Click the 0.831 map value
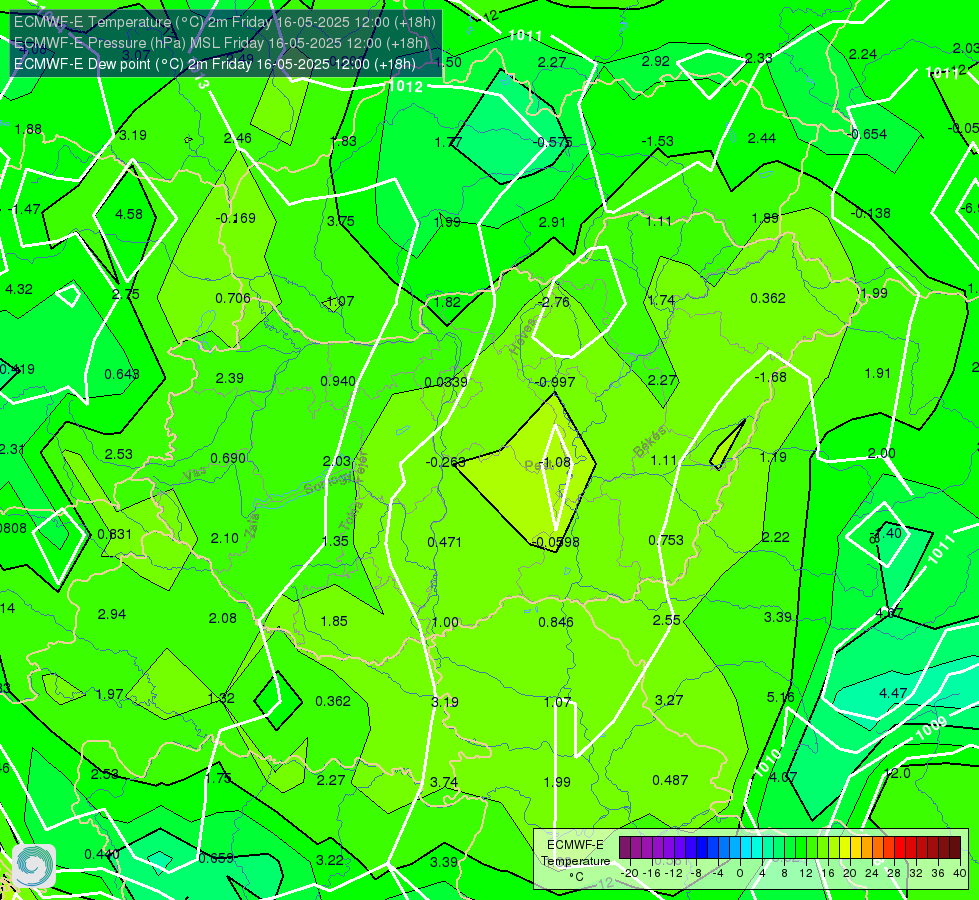 click(114, 535)
